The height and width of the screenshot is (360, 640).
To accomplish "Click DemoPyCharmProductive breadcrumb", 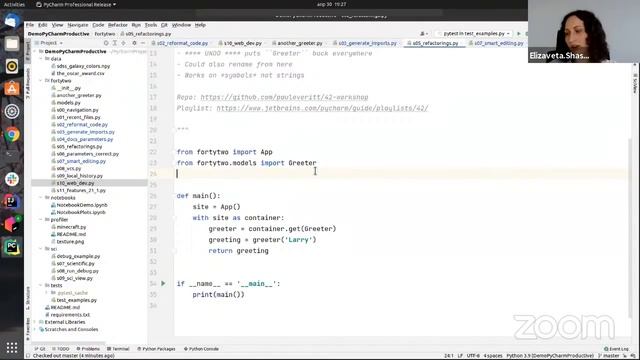I will pyautogui.click(x=58, y=34).
